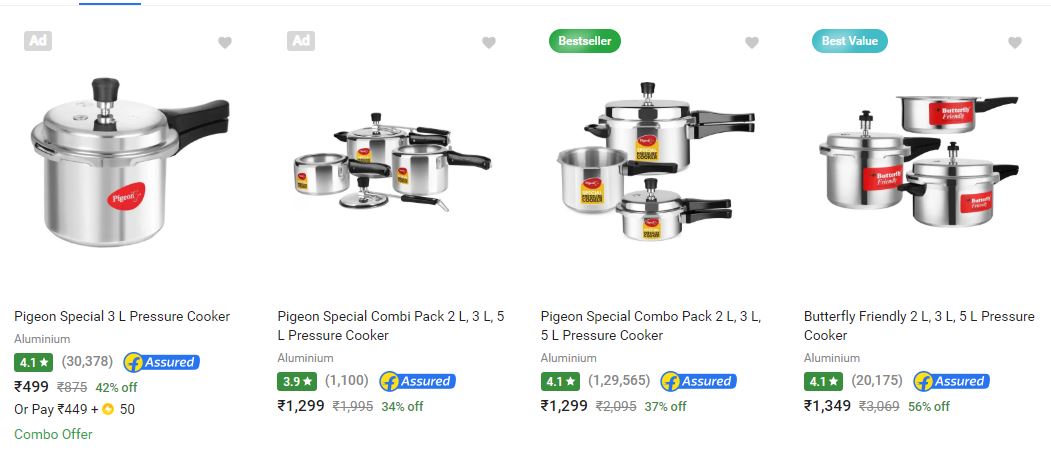Click the 3.9 star rating badge
This screenshot has height=457, width=1051.
296,381
